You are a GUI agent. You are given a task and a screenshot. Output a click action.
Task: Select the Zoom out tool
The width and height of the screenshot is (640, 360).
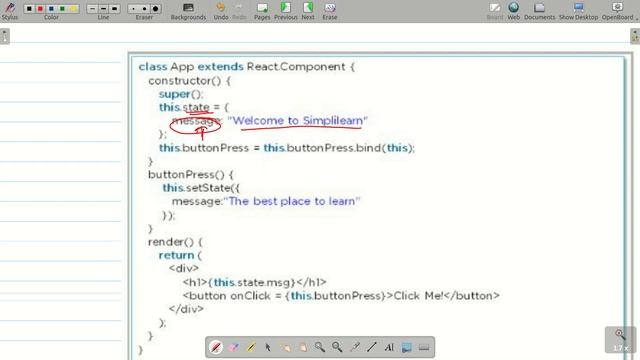click(x=337, y=347)
